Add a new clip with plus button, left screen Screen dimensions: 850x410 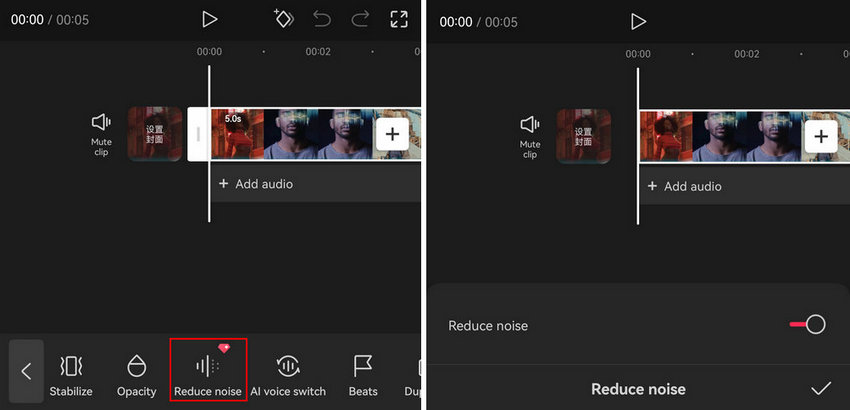tap(392, 134)
